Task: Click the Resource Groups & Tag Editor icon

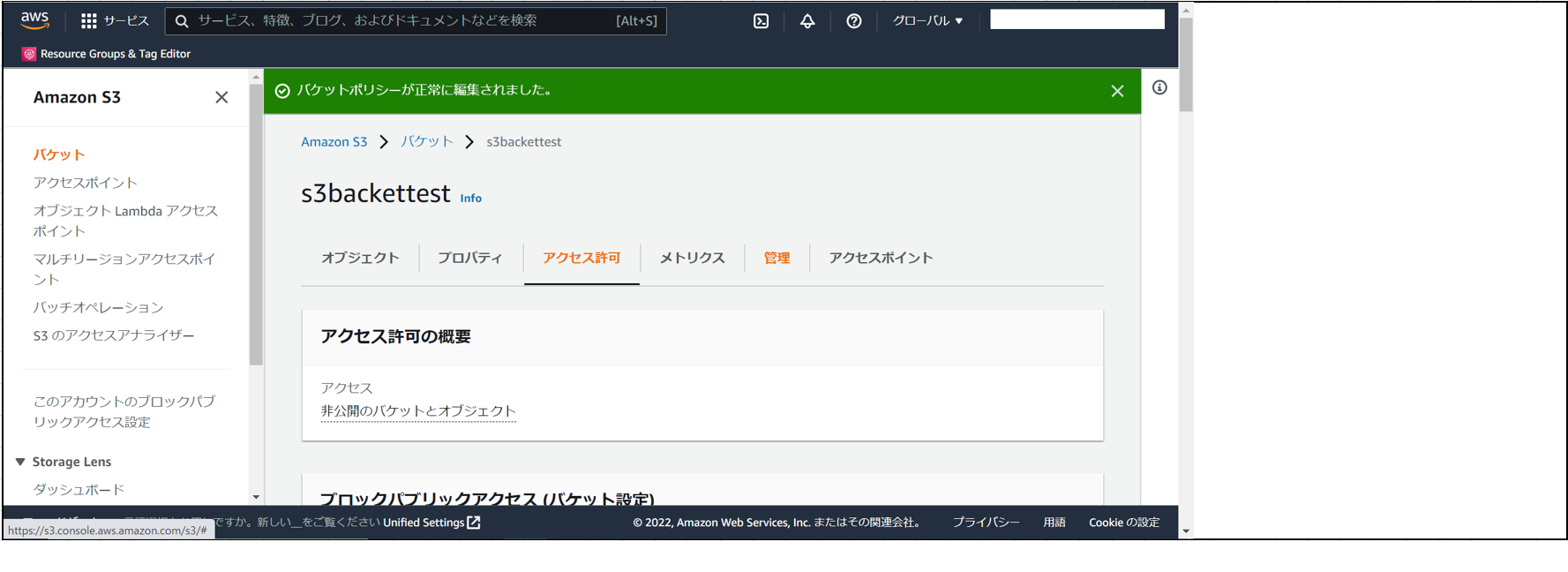Action: point(29,54)
